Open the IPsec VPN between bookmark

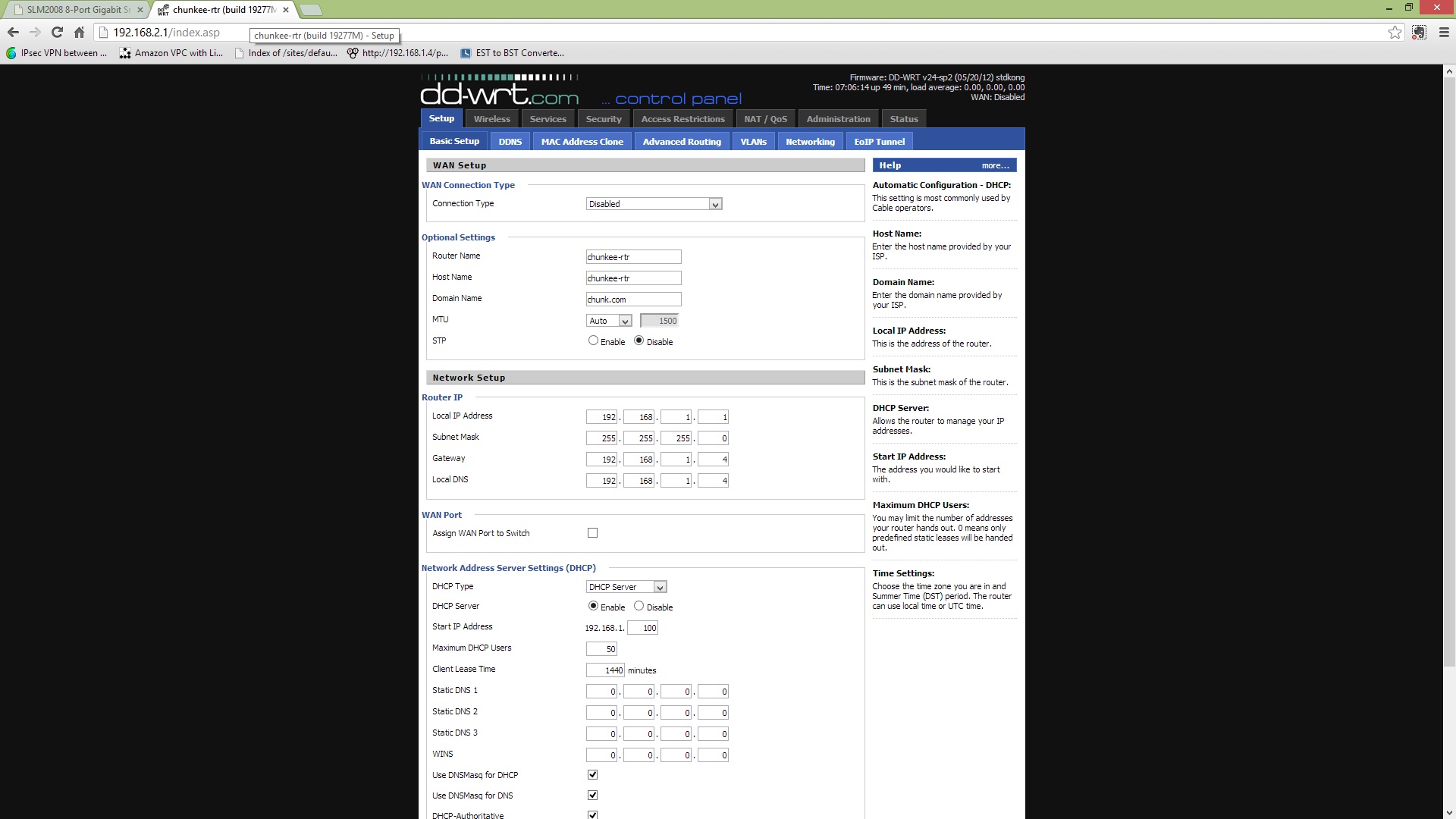pos(57,53)
